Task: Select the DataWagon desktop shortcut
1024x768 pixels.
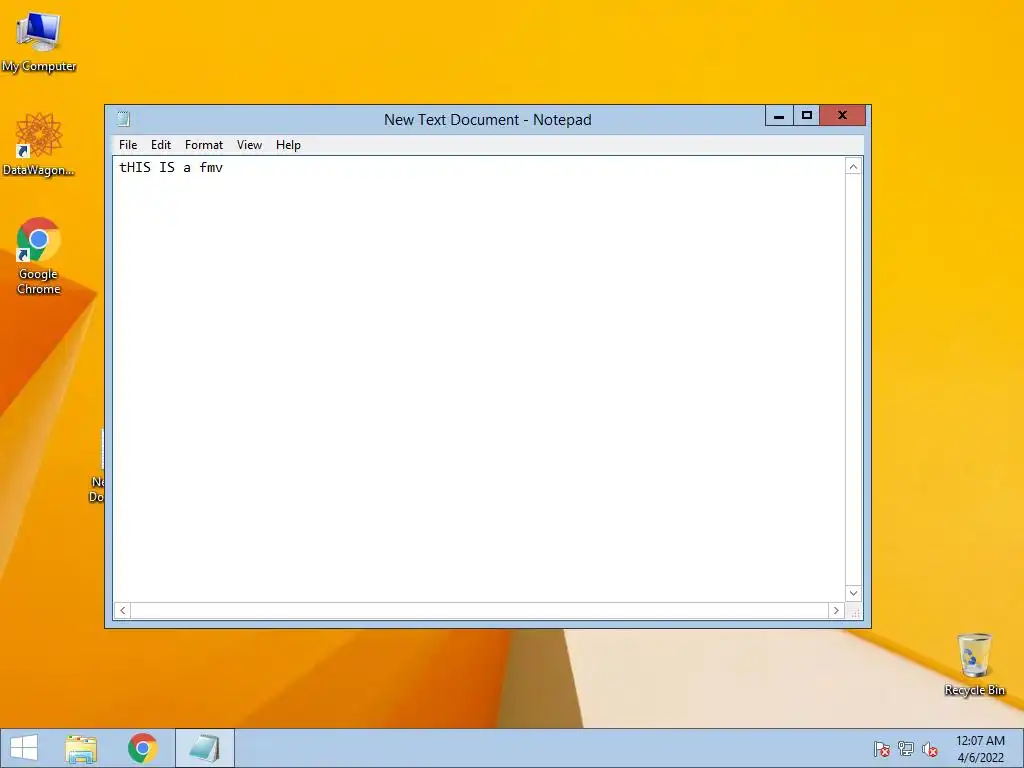Action: pos(39,144)
